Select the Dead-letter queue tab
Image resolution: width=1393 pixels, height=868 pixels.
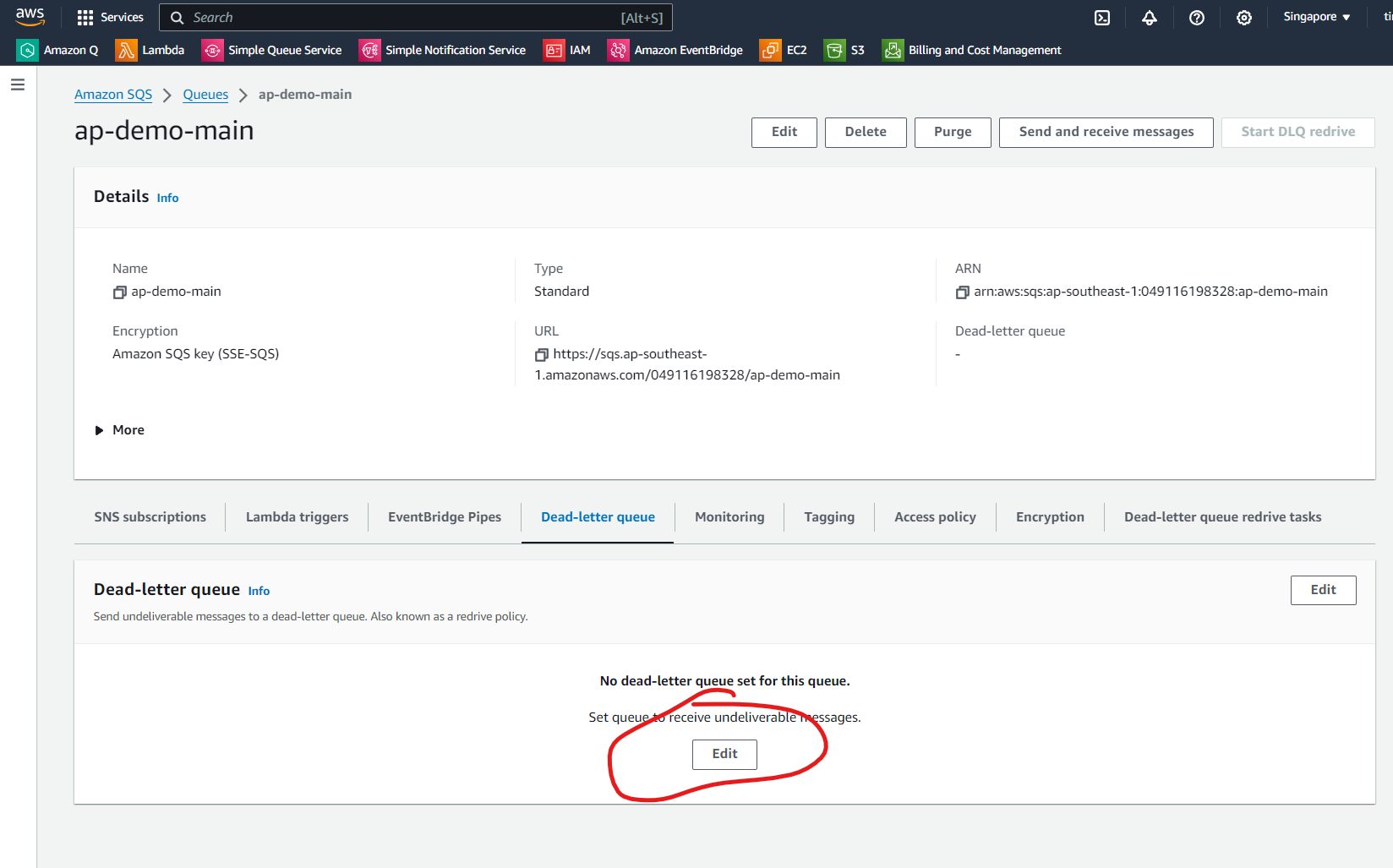[598, 517]
